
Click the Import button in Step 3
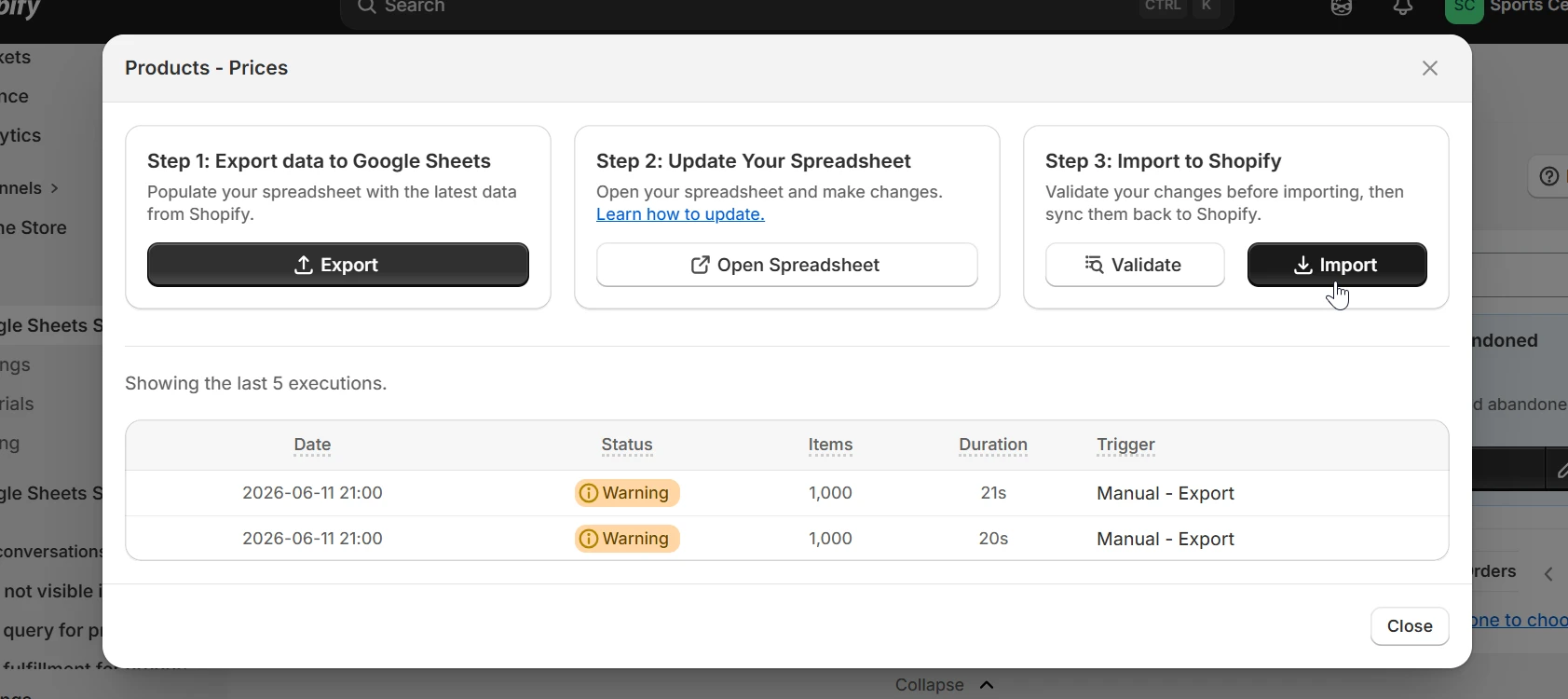tap(1337, 265)
